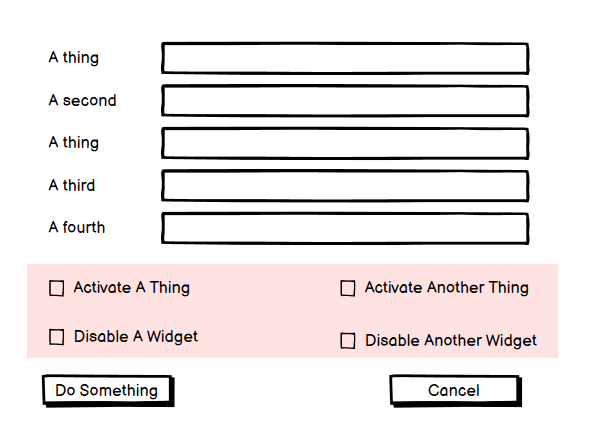
Task: Click the Disable Another Widget label text
Action: click(451, 341)
